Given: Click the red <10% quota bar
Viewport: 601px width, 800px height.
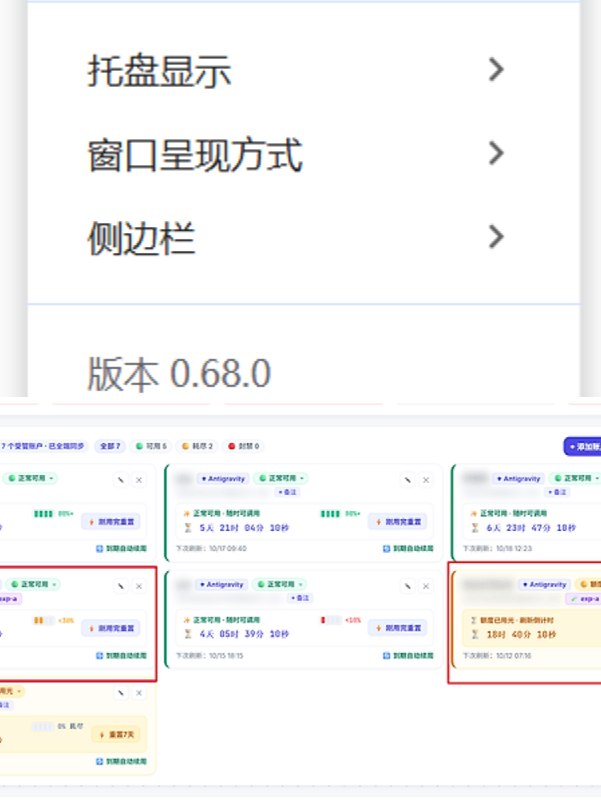Looking at the screenshot, I should point(331,621).
